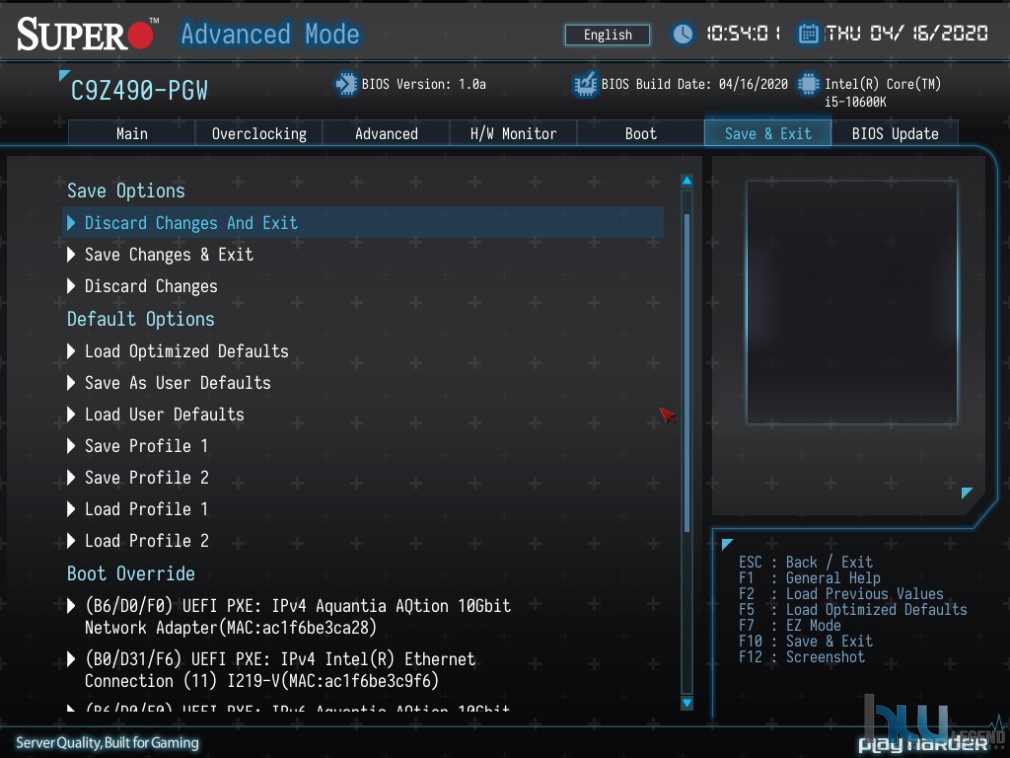Screen dimensions: 1010x758
Task: Click arrow beside Aquantia IPv4 boot entry
Action: pyautogui.click(x=71, y=605)
